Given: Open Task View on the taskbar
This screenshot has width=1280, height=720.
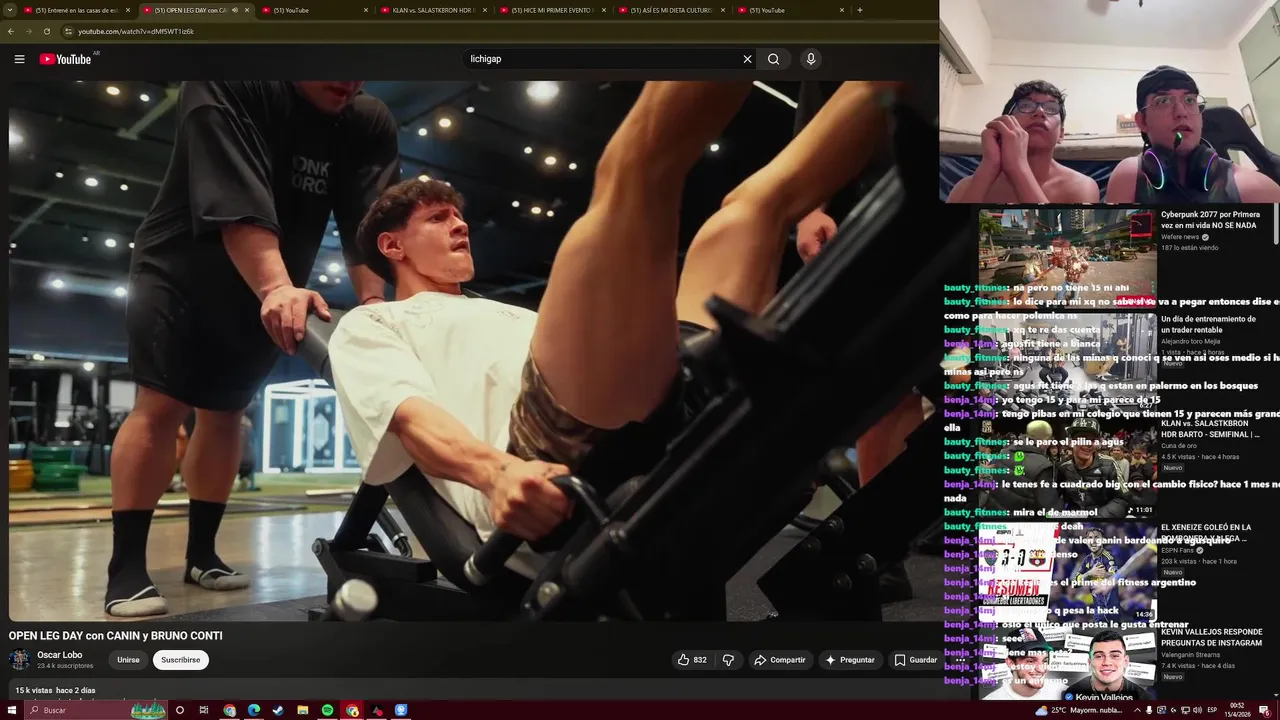Looking at the screenshot, I should (x=204, y=710).
